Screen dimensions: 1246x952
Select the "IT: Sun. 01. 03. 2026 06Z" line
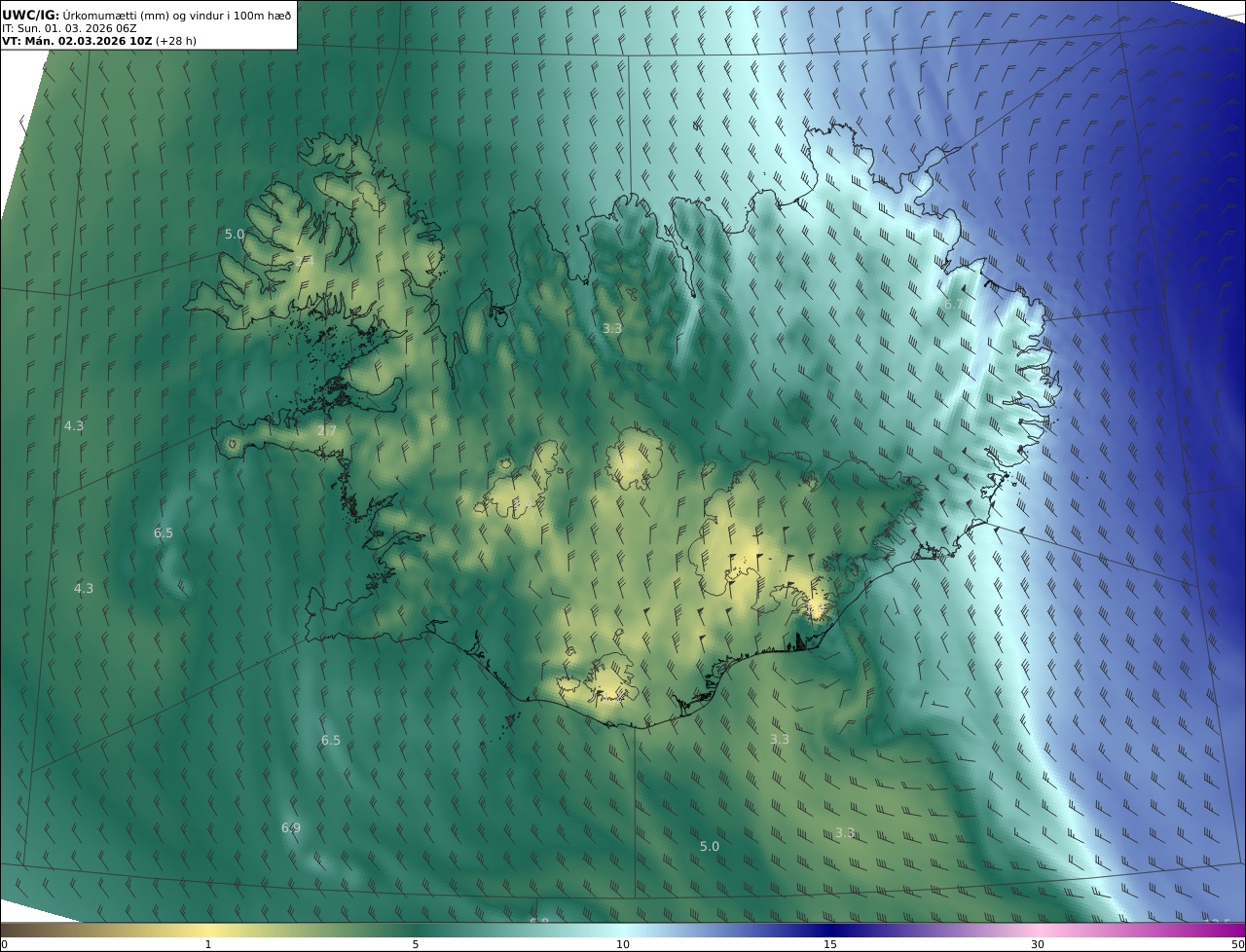click(69, 28)
